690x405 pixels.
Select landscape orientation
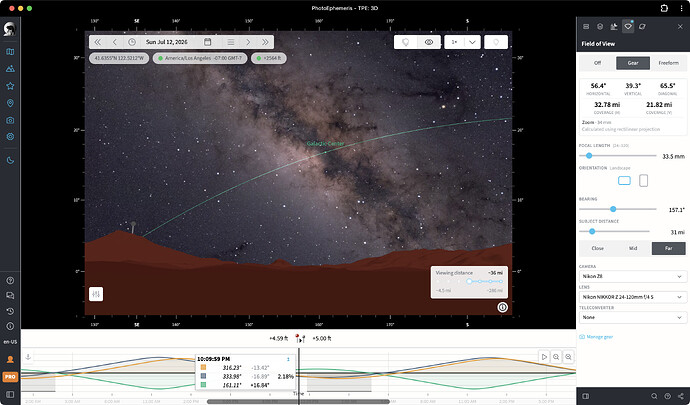(624, 180)
